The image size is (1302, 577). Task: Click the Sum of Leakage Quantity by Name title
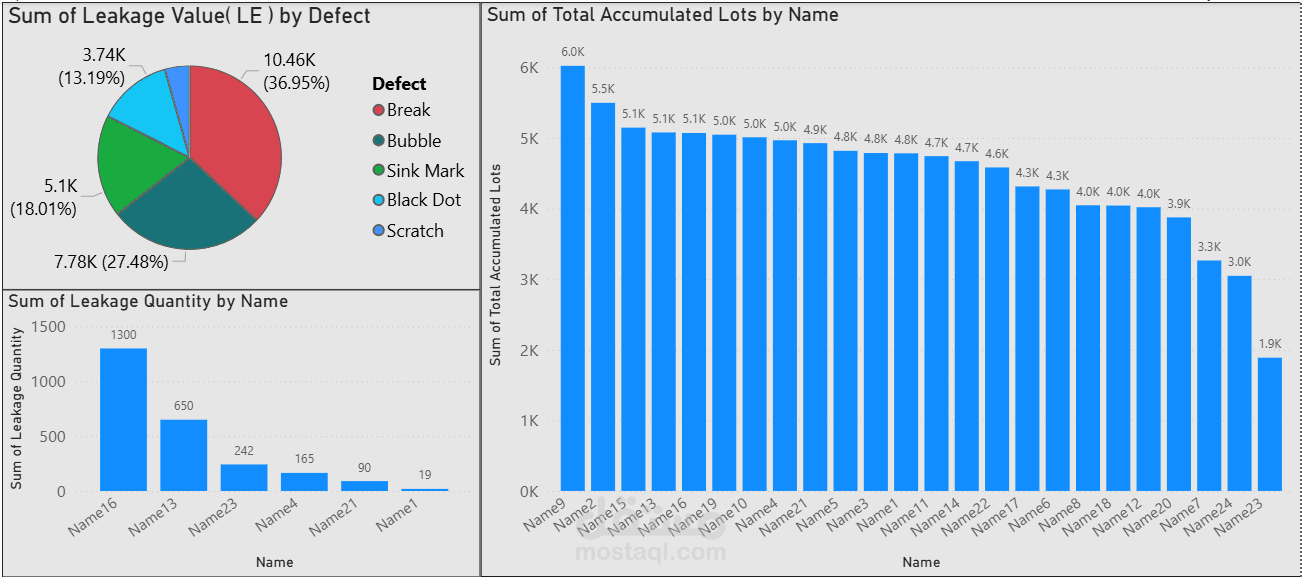[148, 301]
